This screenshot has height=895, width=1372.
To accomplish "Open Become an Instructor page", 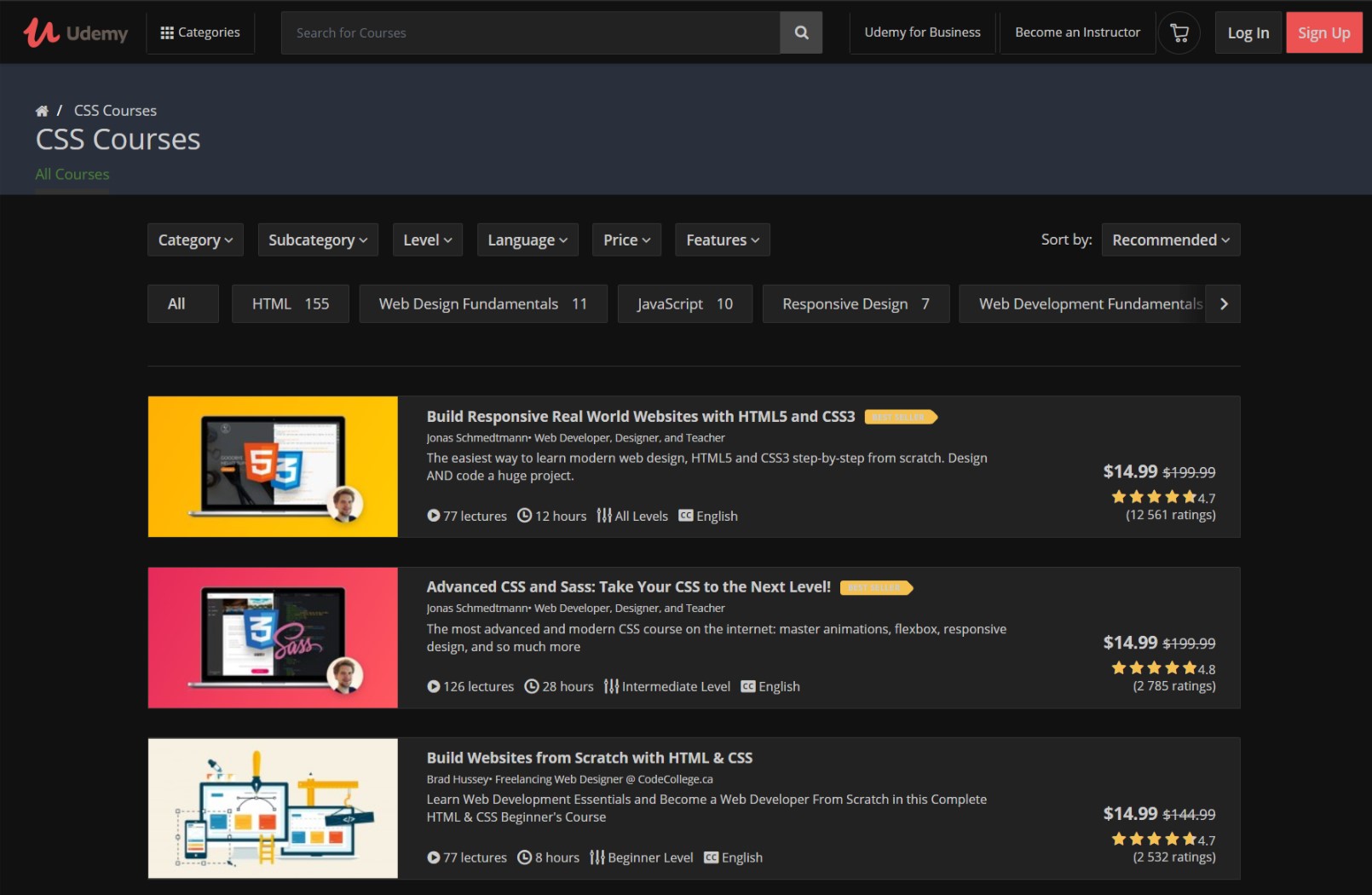I will pos(1077,32).
